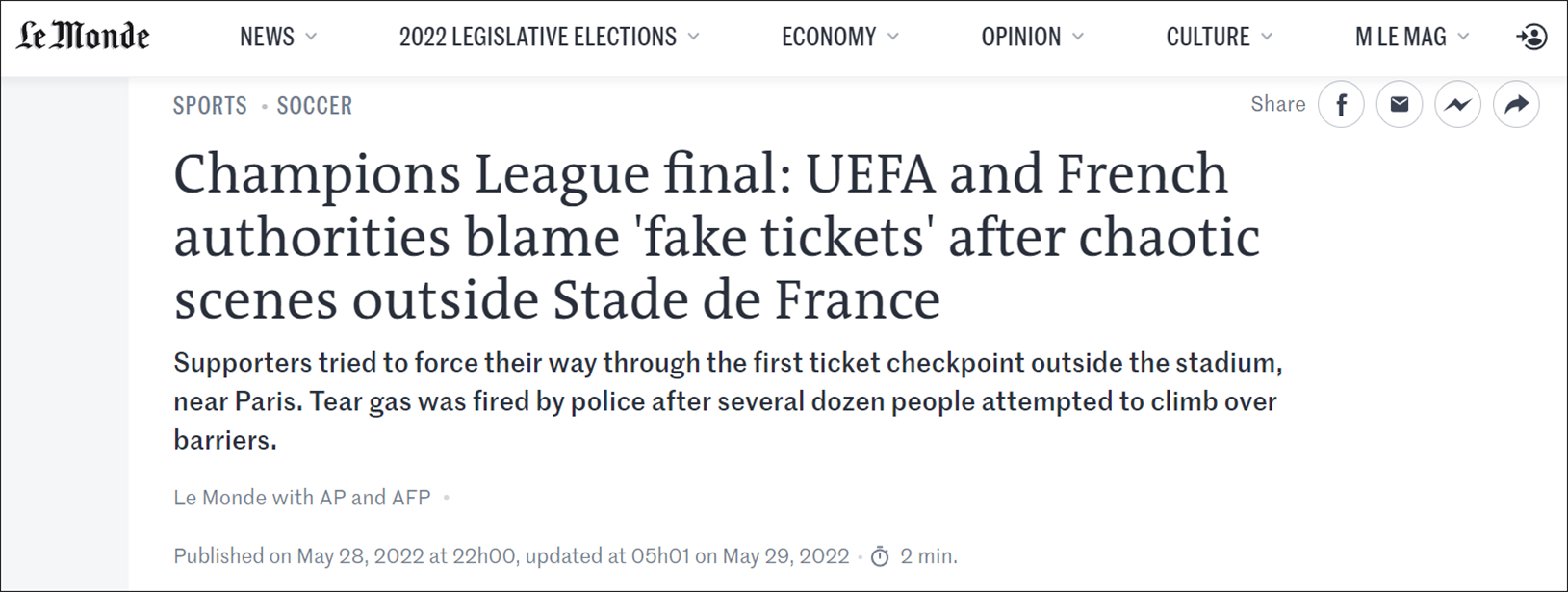Expand the Economy menu chevron
Viewport: 1568px width, 592px height.
893,37
